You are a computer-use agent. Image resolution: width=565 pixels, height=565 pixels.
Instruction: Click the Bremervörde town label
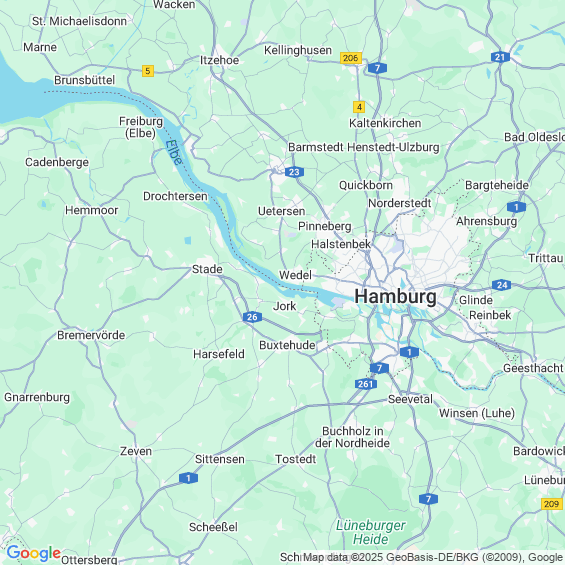91,335
